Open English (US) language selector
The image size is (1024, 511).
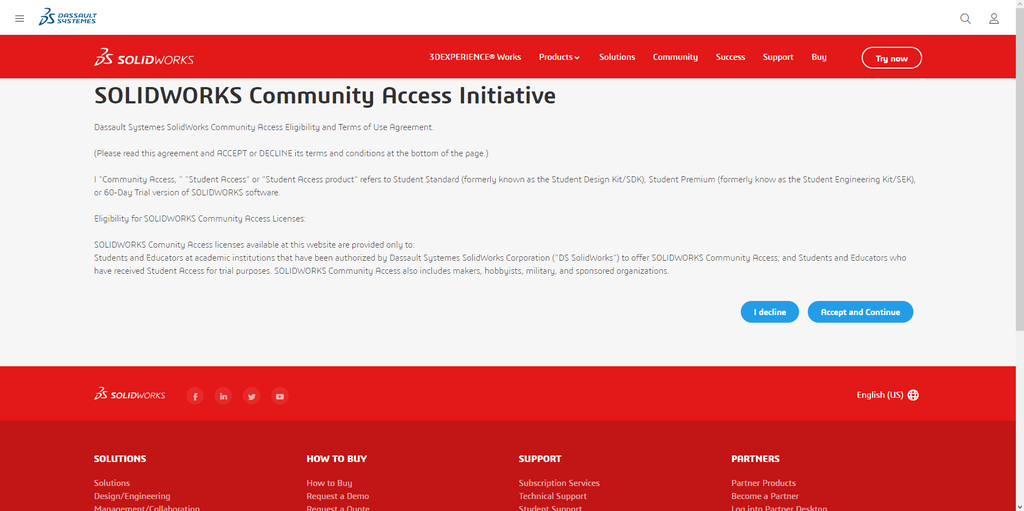click(x=887, y=395)
